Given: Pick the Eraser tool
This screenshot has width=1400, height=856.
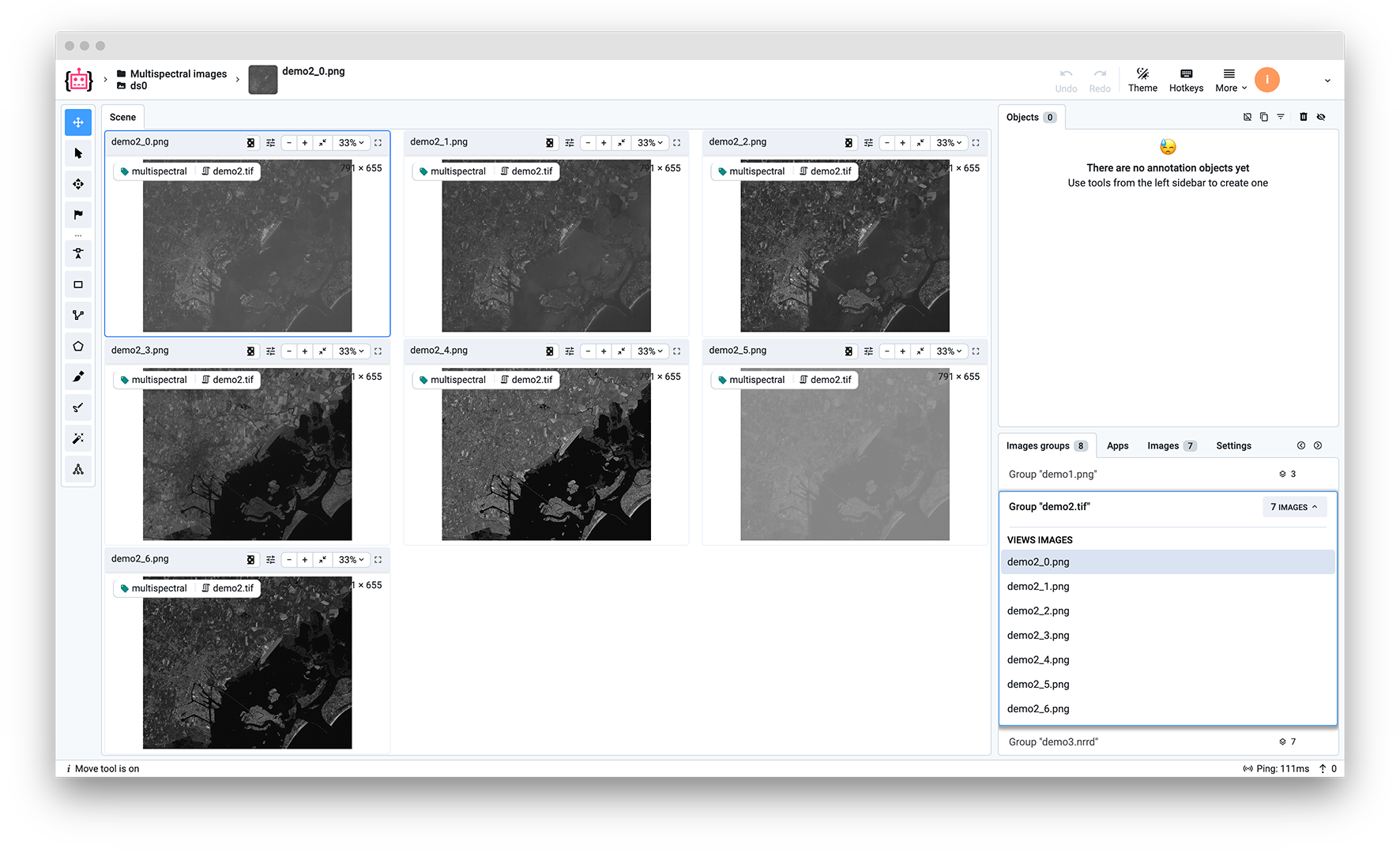Looking at the screenshot, I should (78, 408).
